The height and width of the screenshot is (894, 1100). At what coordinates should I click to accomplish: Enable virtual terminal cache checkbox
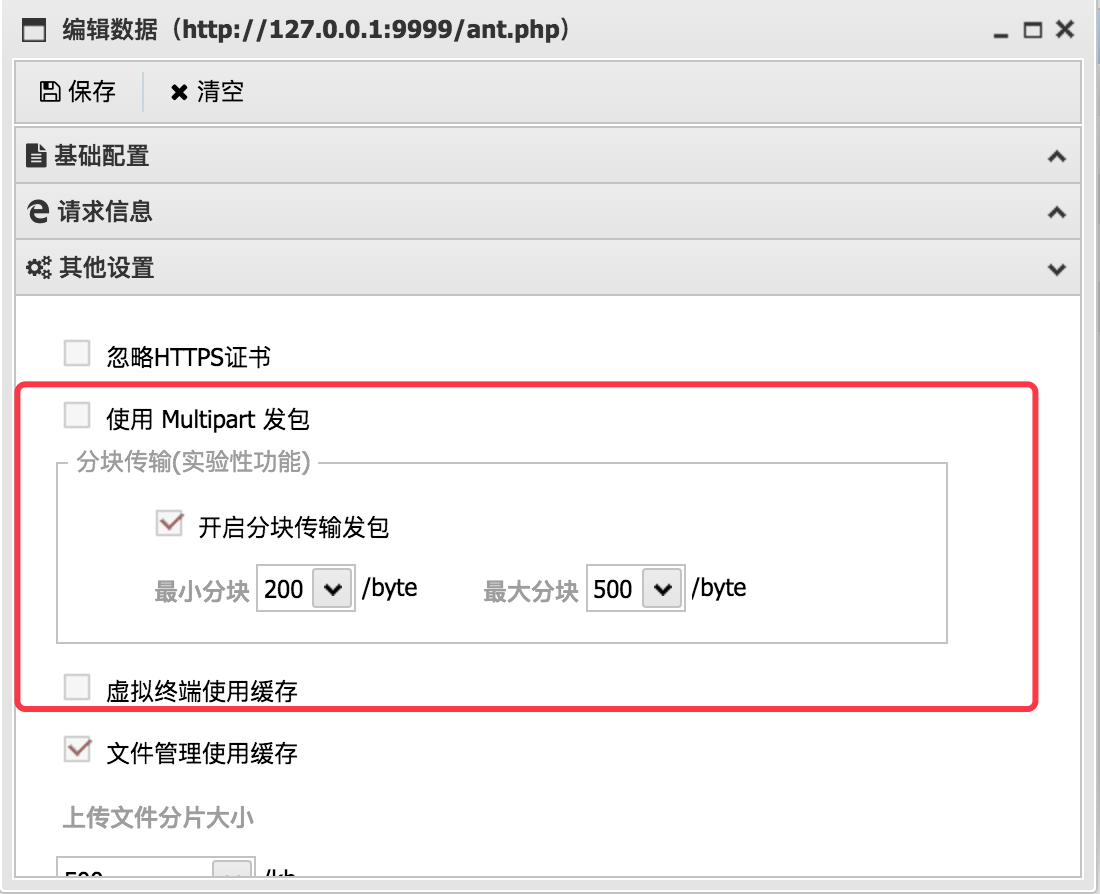(x=76, y=688)
